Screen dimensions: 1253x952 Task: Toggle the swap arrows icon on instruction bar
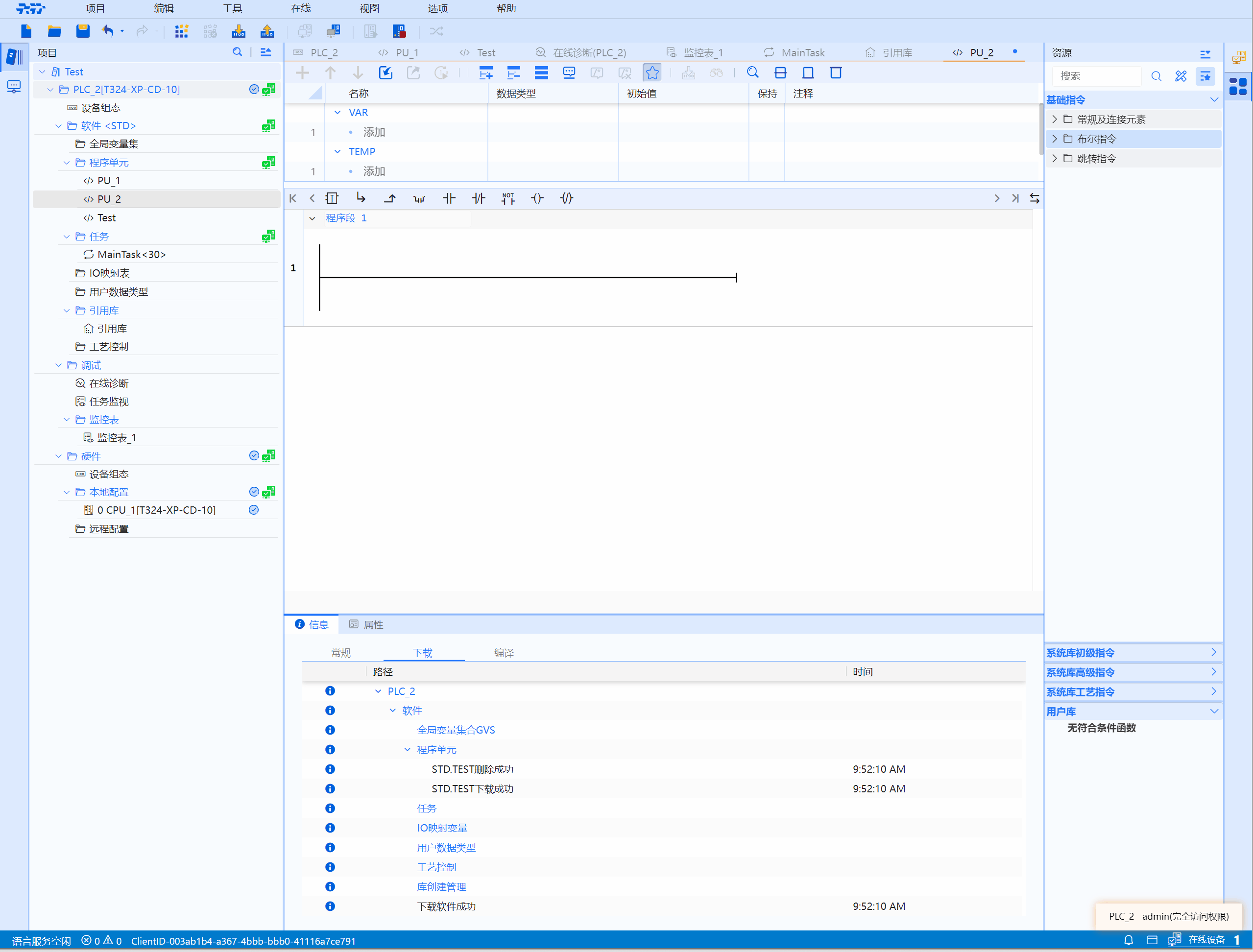pos(1034,198)
